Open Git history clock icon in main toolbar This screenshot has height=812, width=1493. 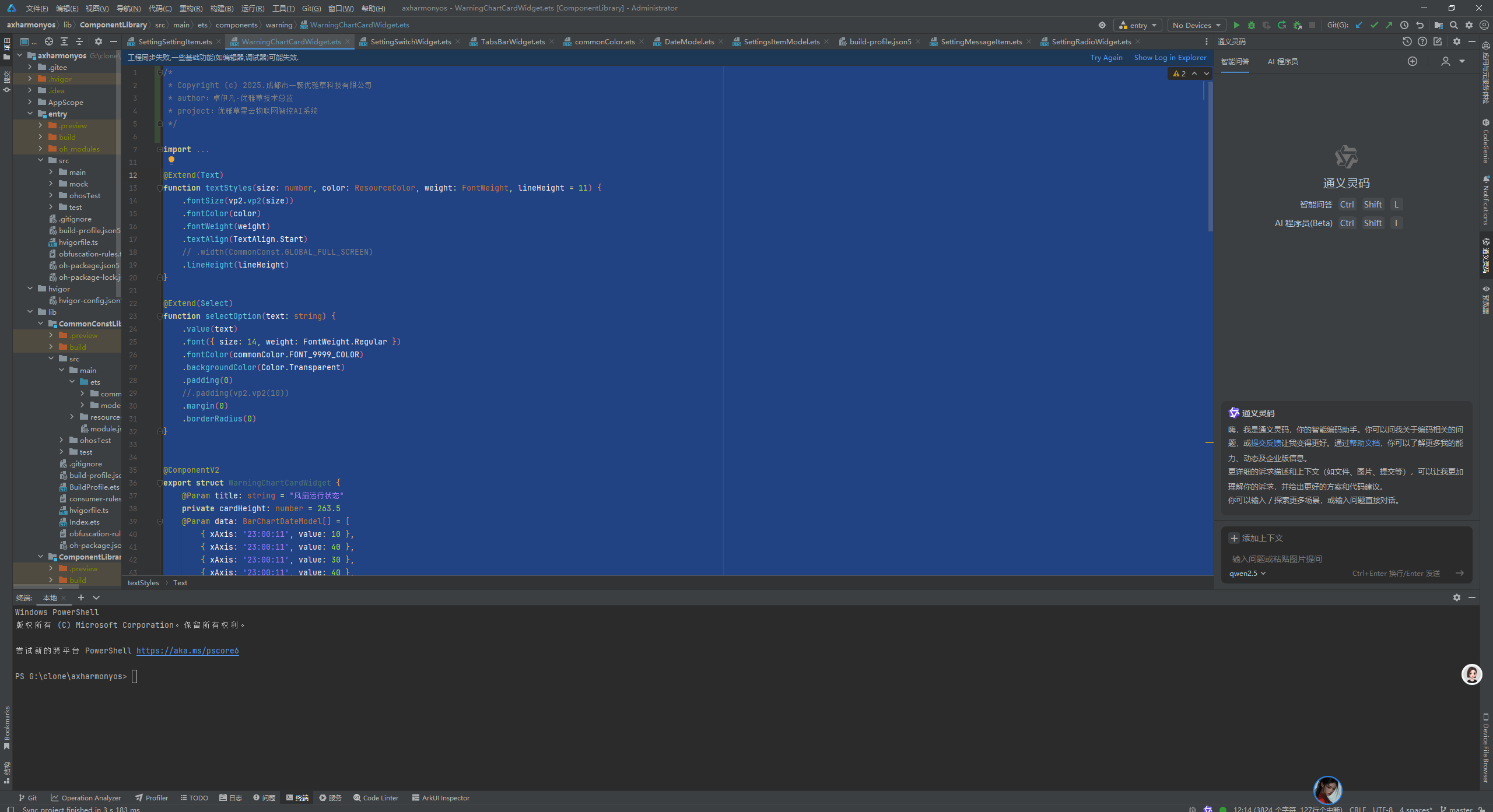(1404, 25)
